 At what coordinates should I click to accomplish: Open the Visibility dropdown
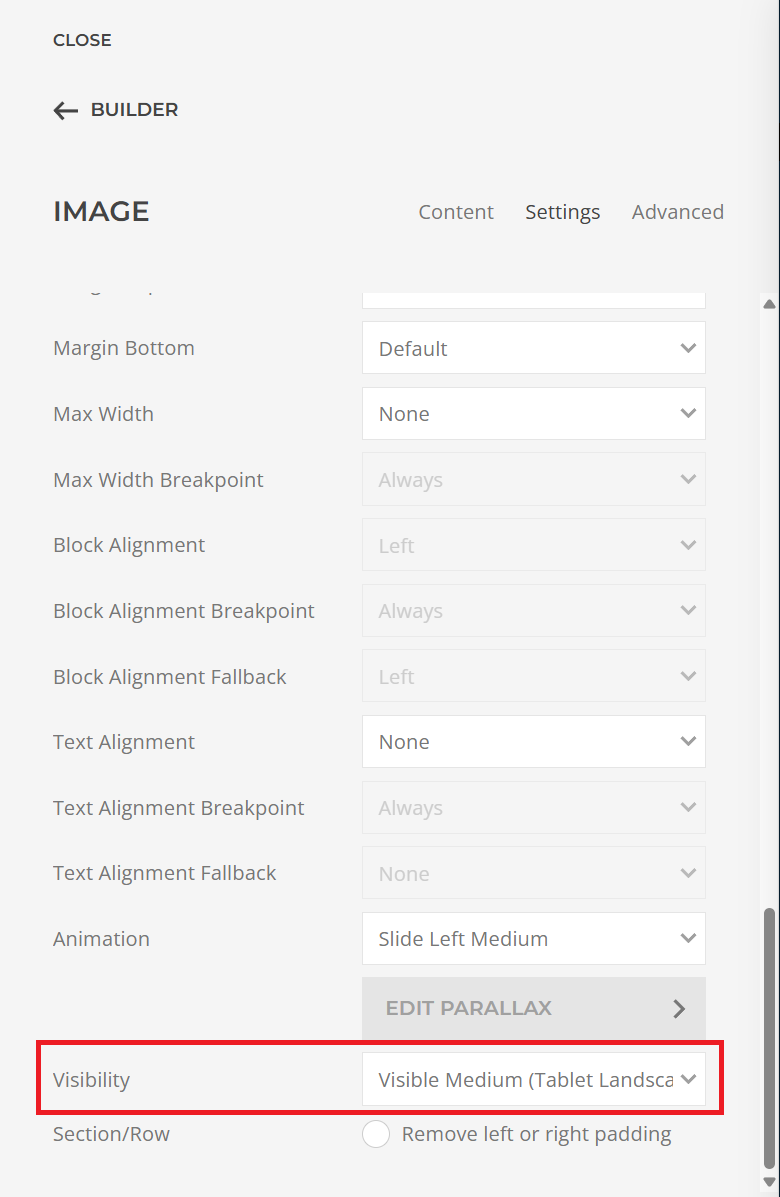point(533,1080)
